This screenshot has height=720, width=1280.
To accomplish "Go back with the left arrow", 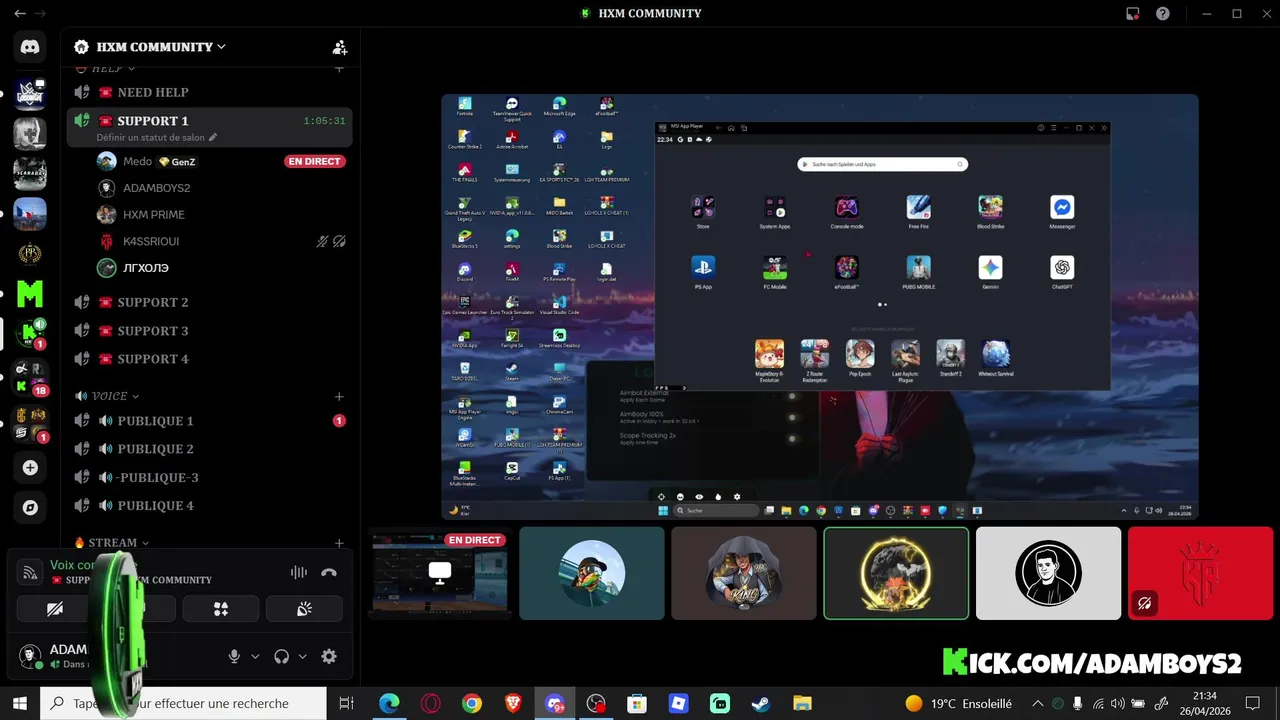I will pos(20,14).
